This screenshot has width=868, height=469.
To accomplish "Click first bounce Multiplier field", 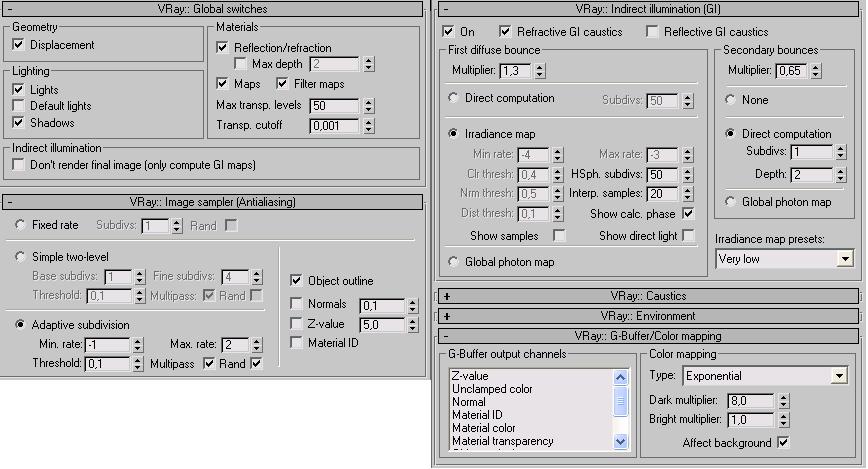I will click(515, 71).
